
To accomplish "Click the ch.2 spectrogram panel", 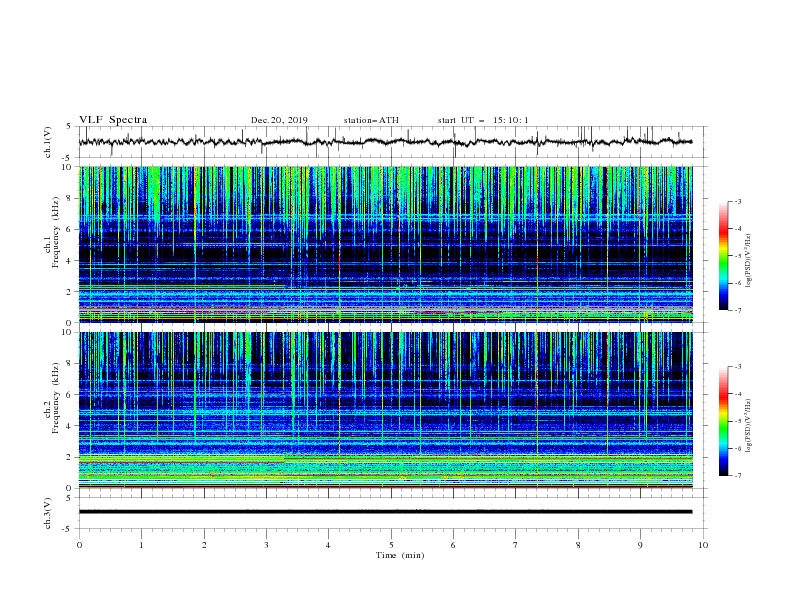I will tap(385, 410).
